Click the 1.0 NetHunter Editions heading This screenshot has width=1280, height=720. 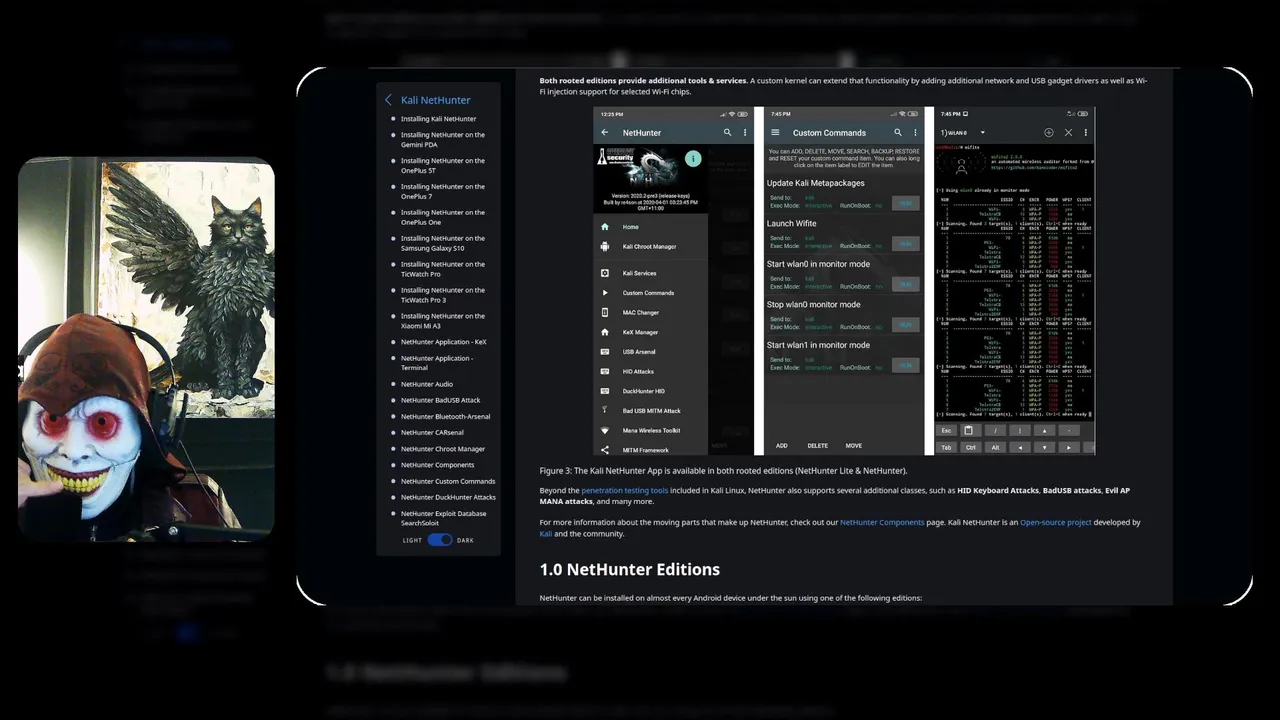(630, 569)
